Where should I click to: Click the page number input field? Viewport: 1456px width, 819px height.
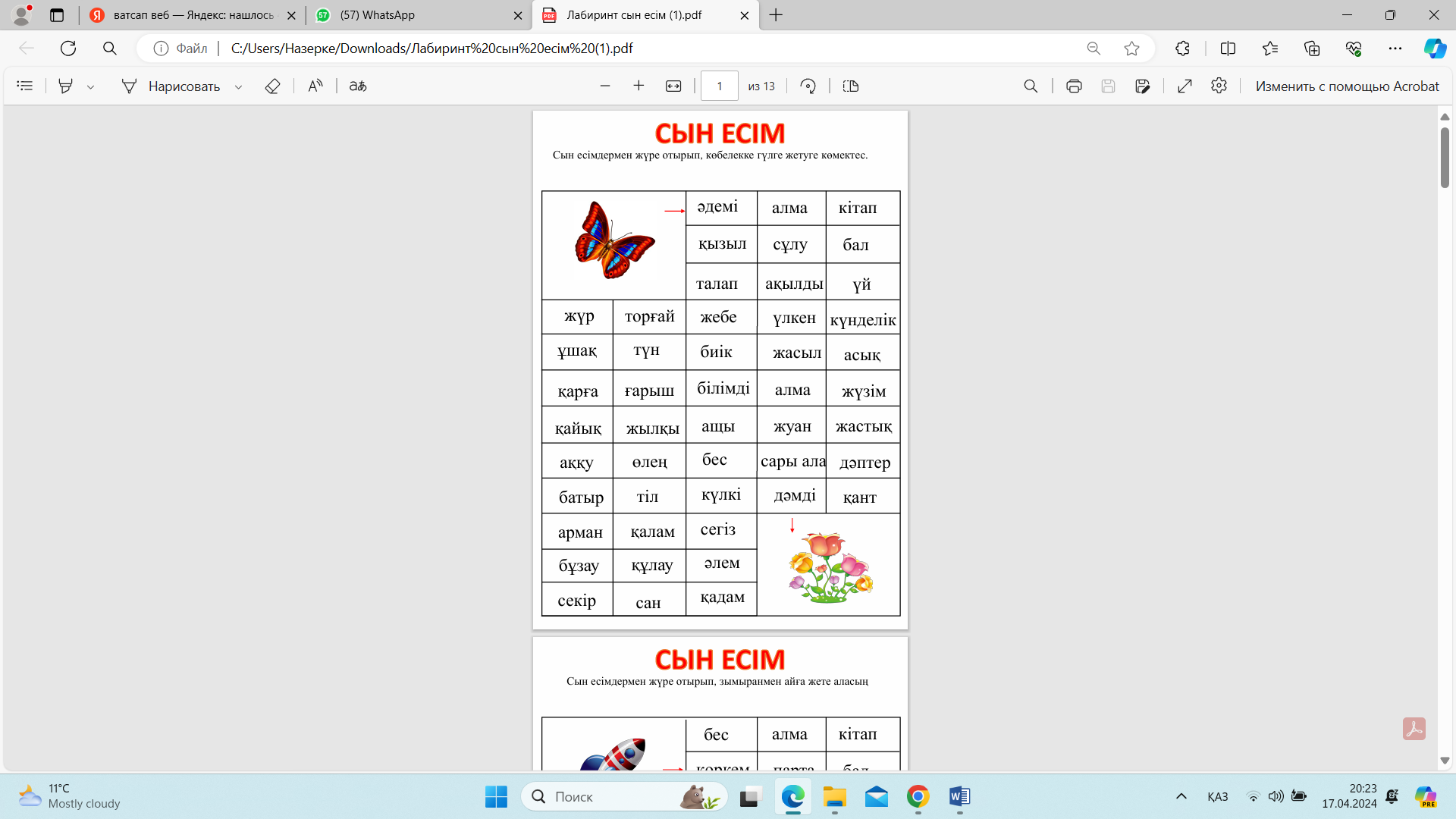[720, 86]
